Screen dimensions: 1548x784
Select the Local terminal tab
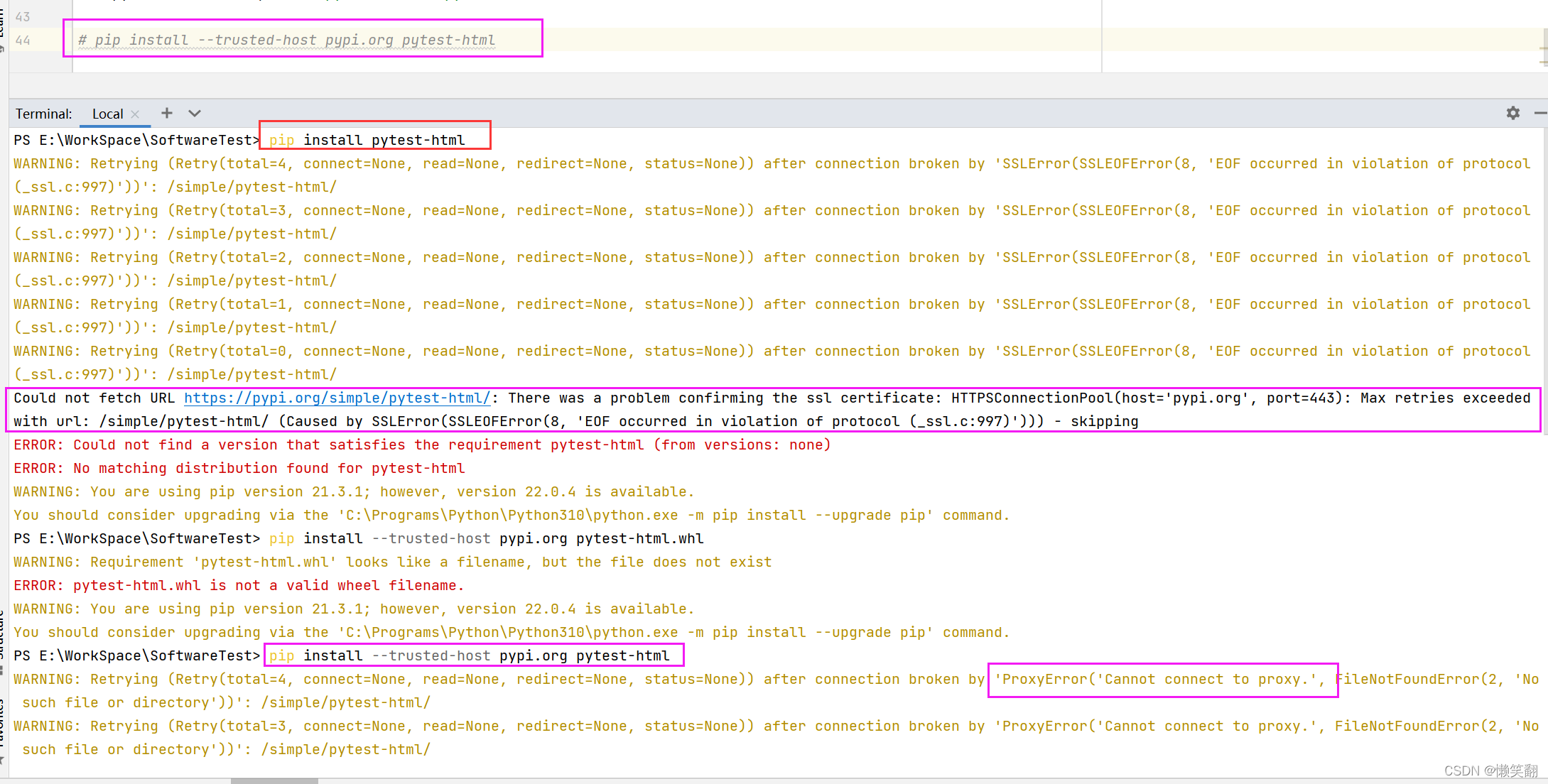click(x=107, y=114)
